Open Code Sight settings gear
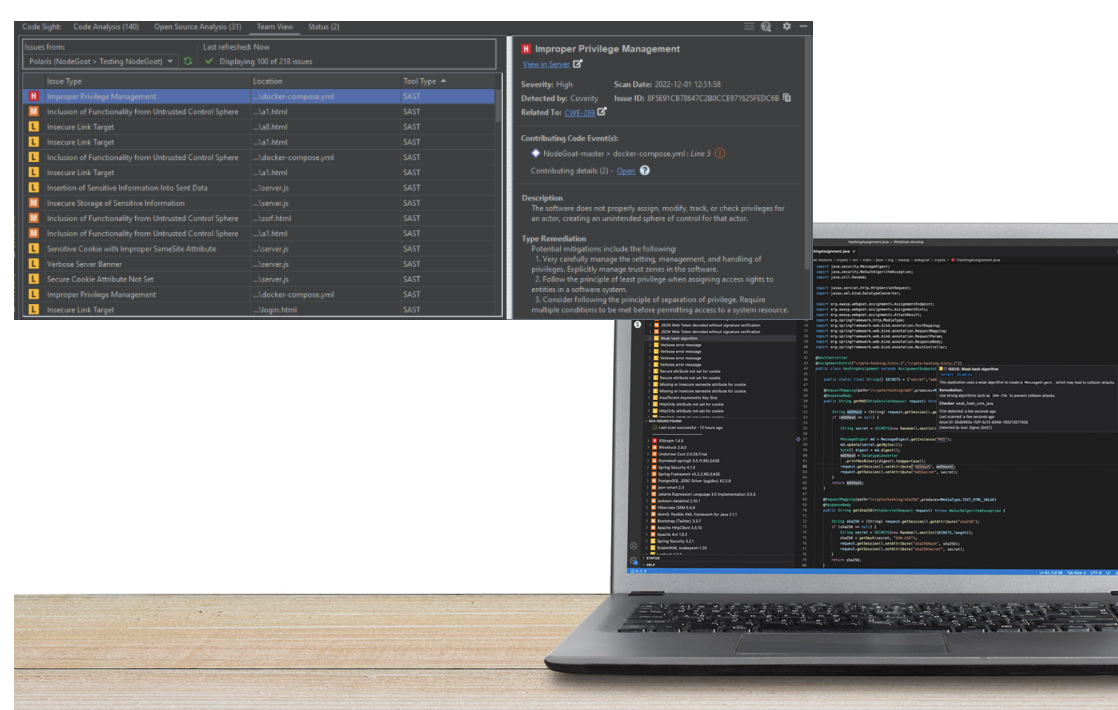1118x710 pixels. pos(786,26)
